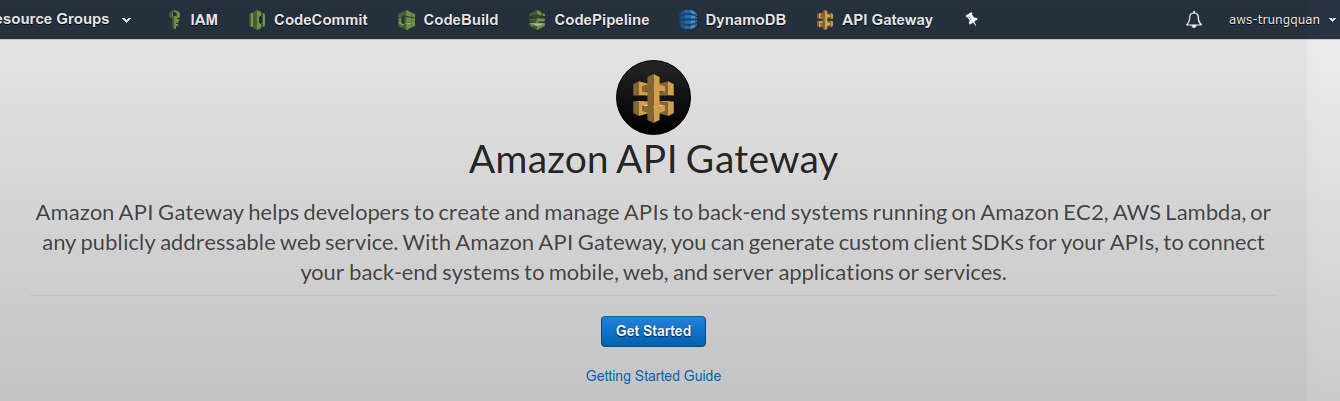Select the CodeBuild text label
This screenshot has height=401, width=1340.
(x=460, y=19)
